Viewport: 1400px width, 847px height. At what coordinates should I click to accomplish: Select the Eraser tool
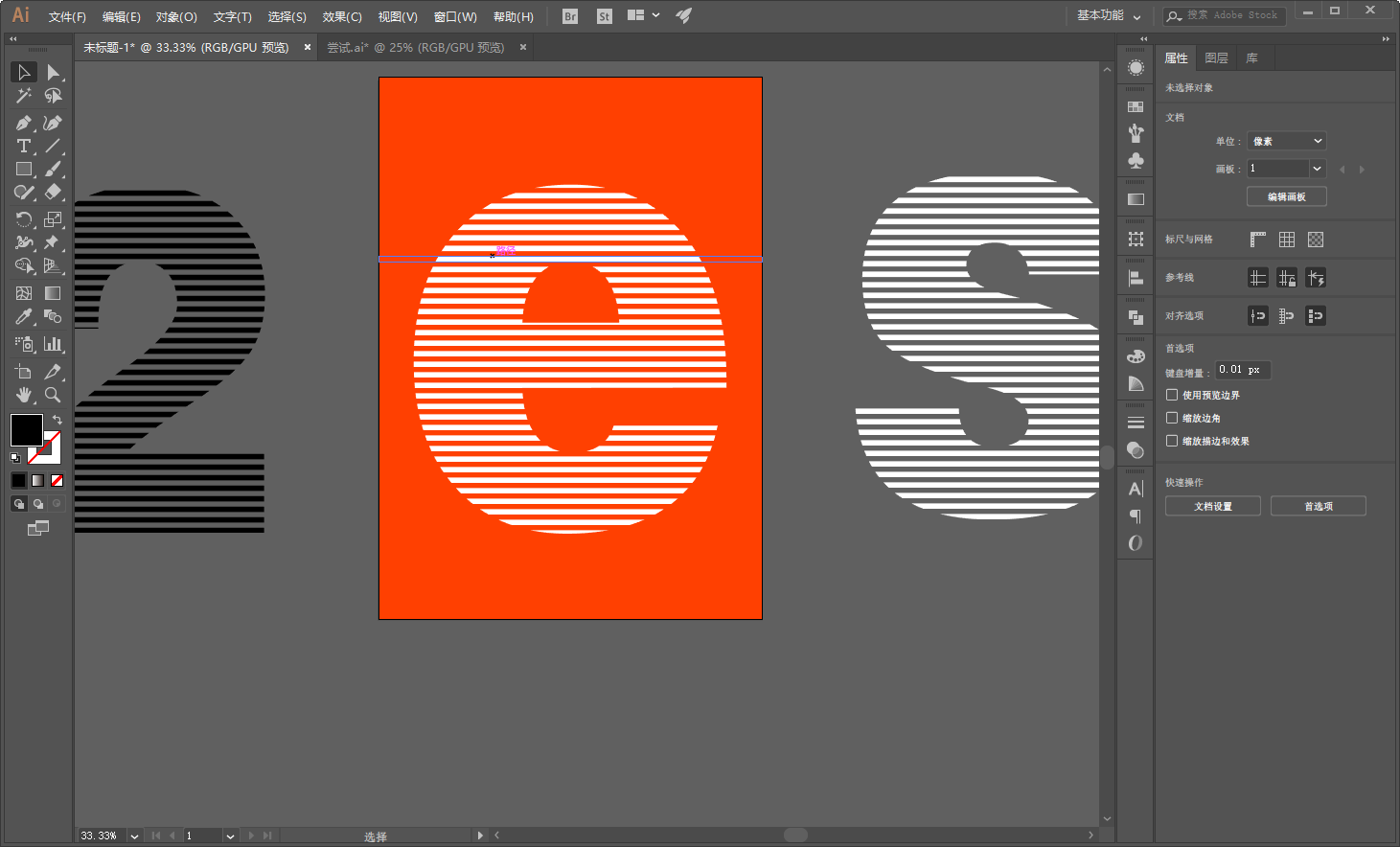click(53, 192)
